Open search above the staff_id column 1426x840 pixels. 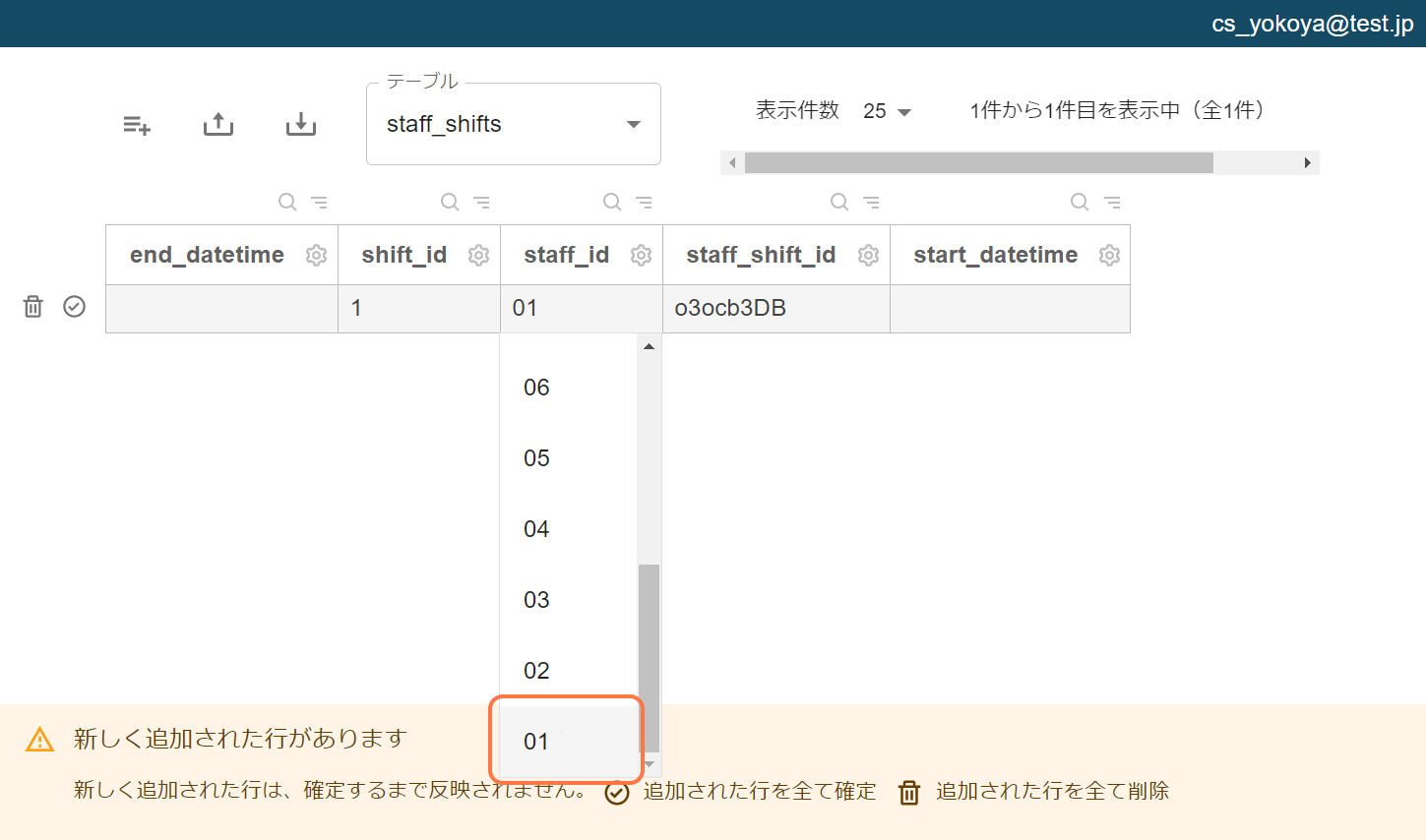point(612,202)
